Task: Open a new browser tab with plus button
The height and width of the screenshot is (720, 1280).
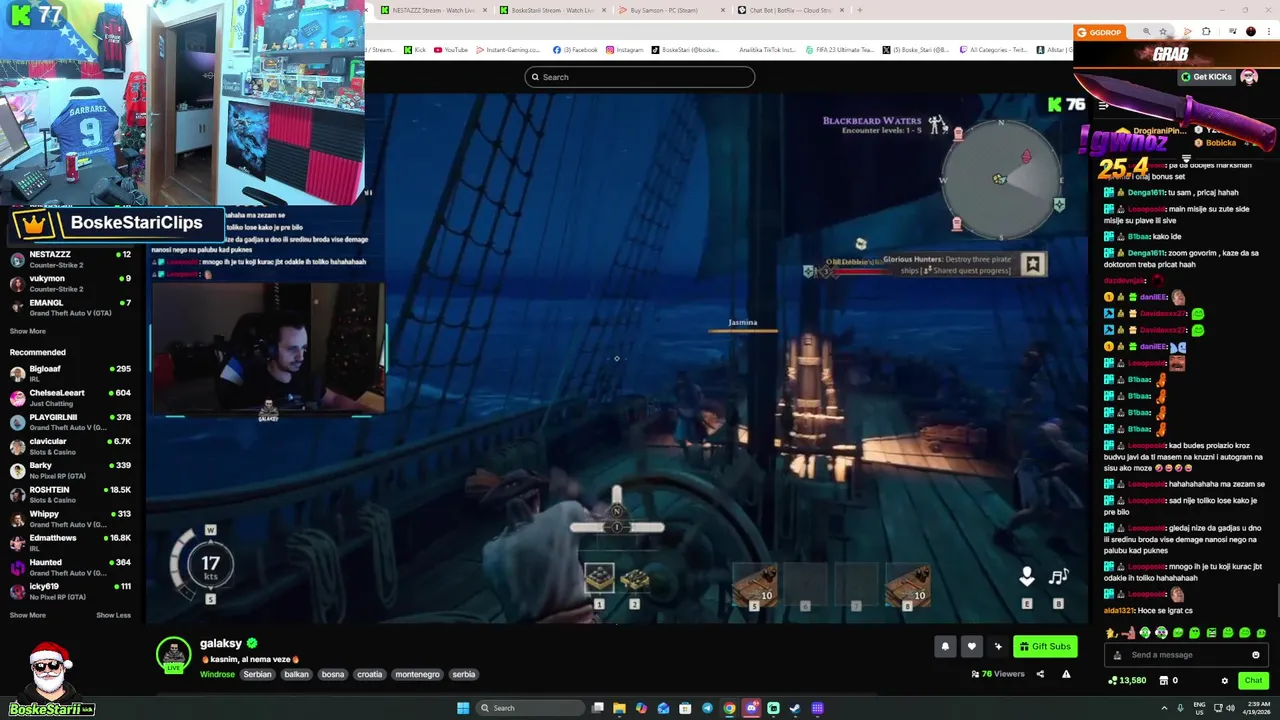Action: [x=860, y=10]
